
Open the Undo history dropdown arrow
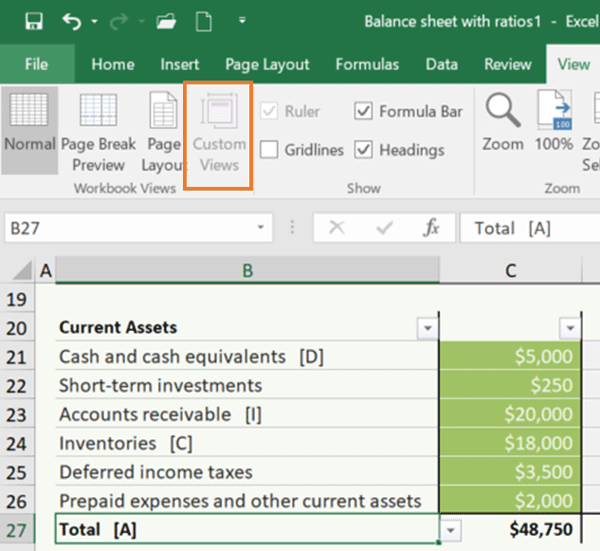pyautogui.click(x=95, y=21)
